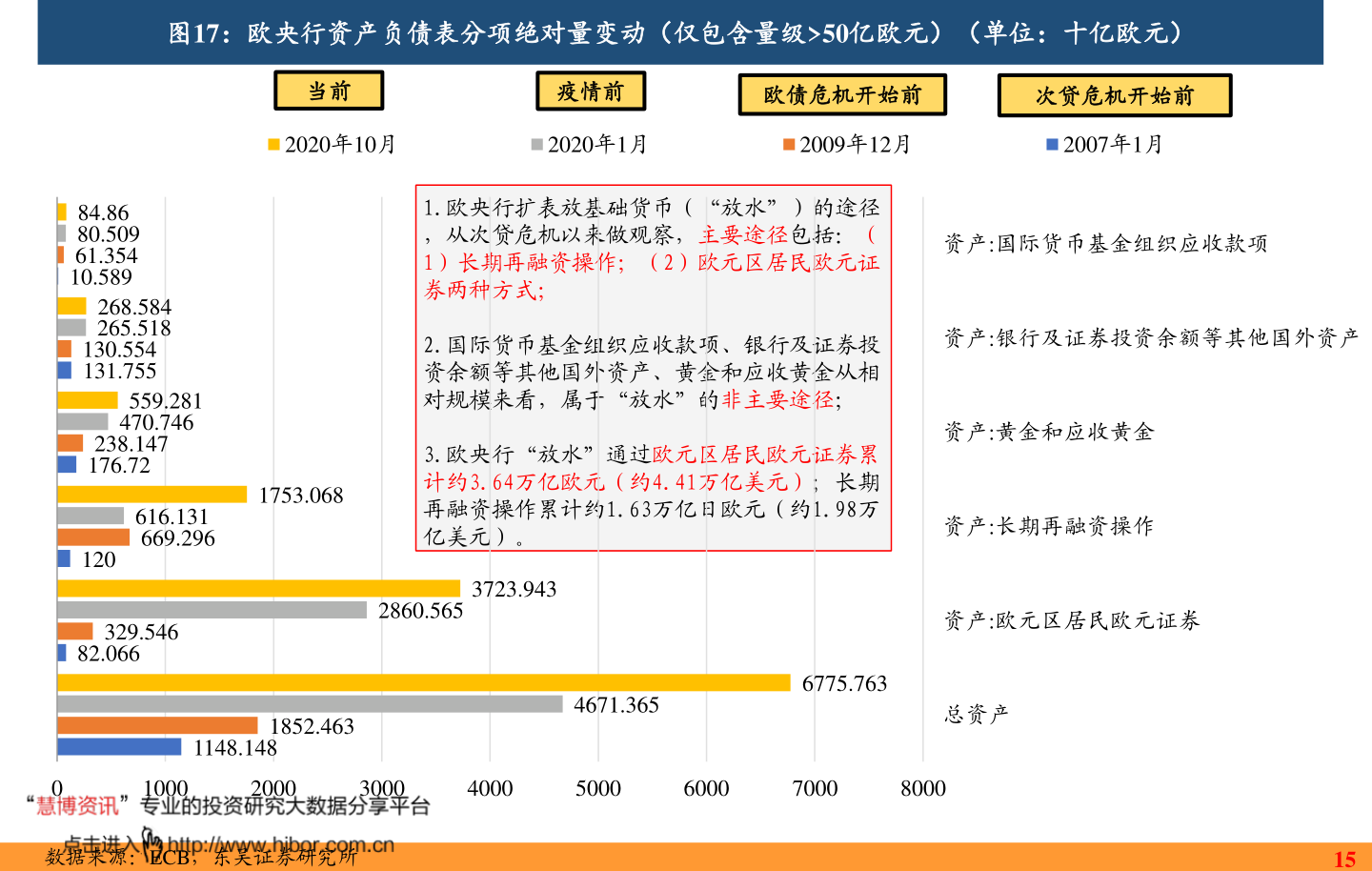1372x871 pixels.
Task: Click the blue legend swatch for 2007年1月
Action: point(1053,145)
